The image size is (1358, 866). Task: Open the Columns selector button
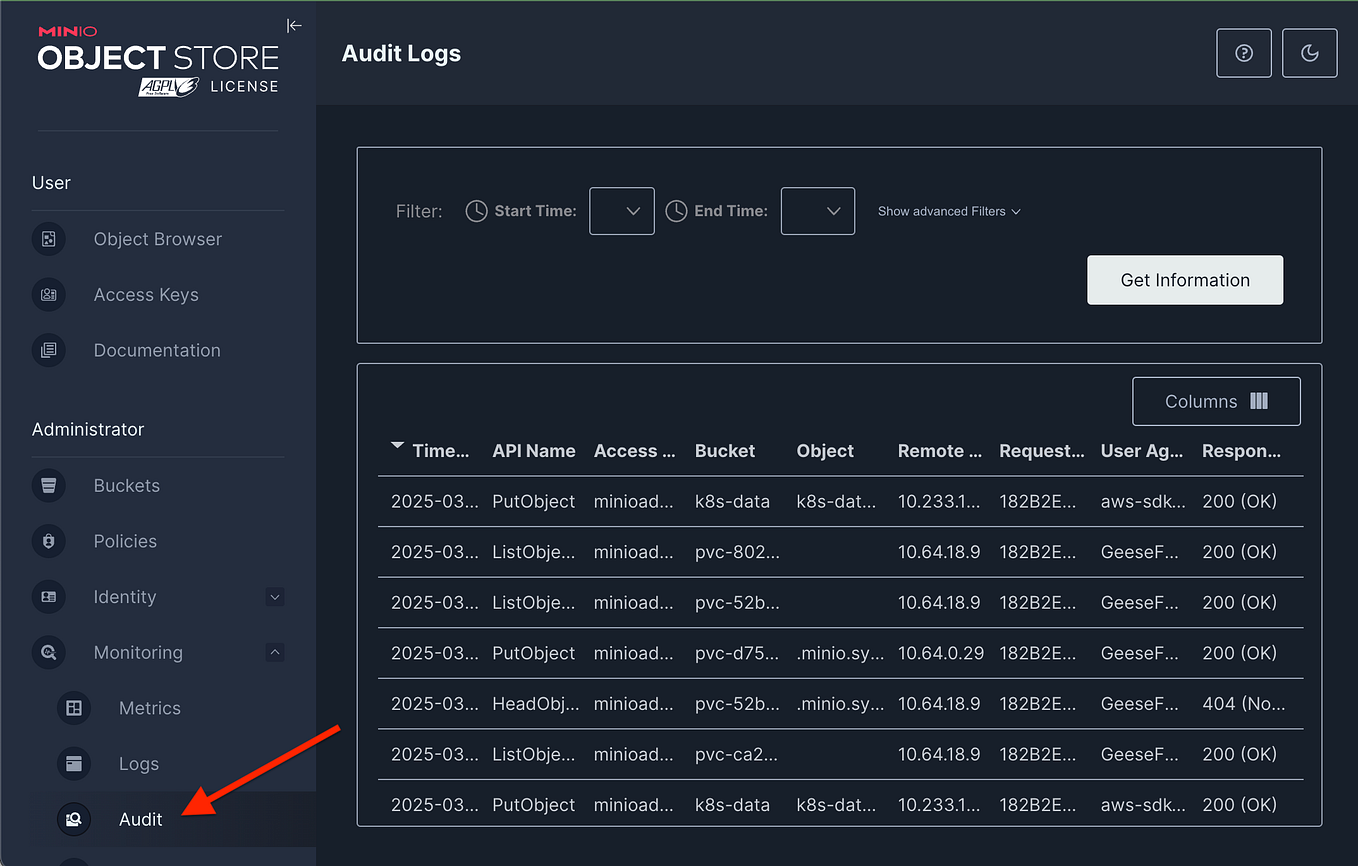pos(1216,401)
